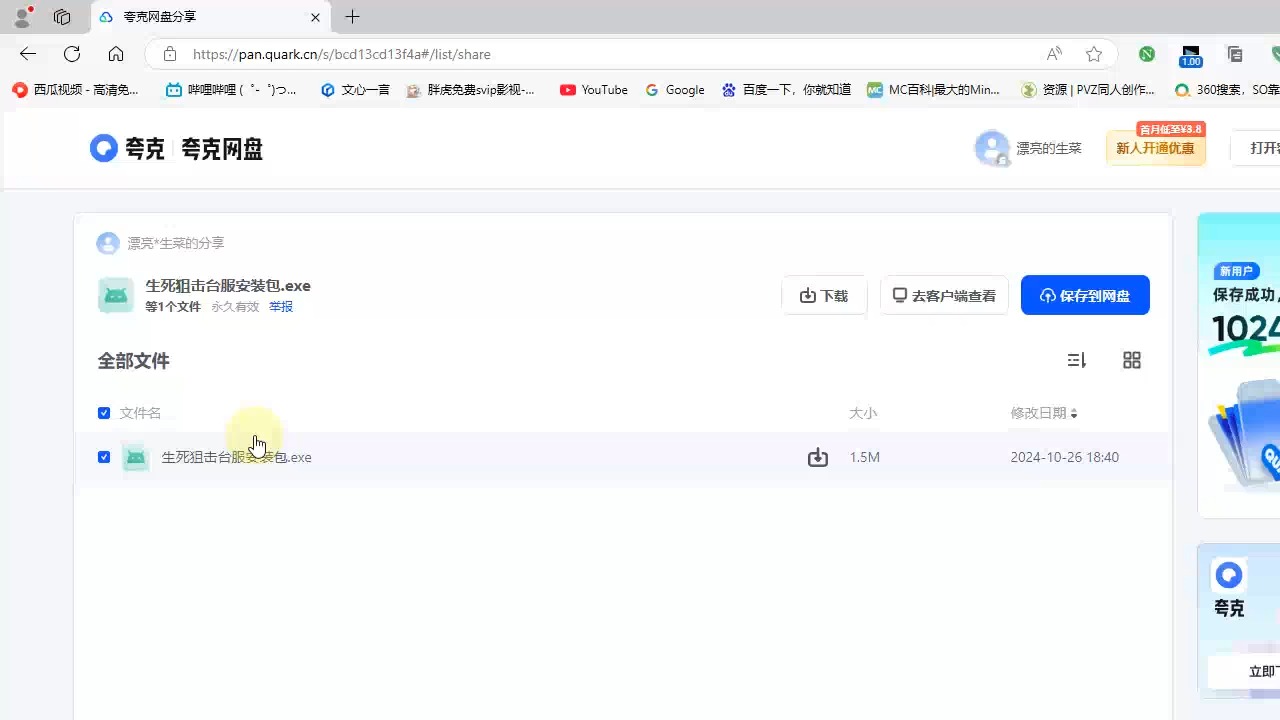Image resolution: width=1280 pixels, height=720 pixels.
Task: Open user avatar 漂亮的生菜
Action: (x=991, y=148)
